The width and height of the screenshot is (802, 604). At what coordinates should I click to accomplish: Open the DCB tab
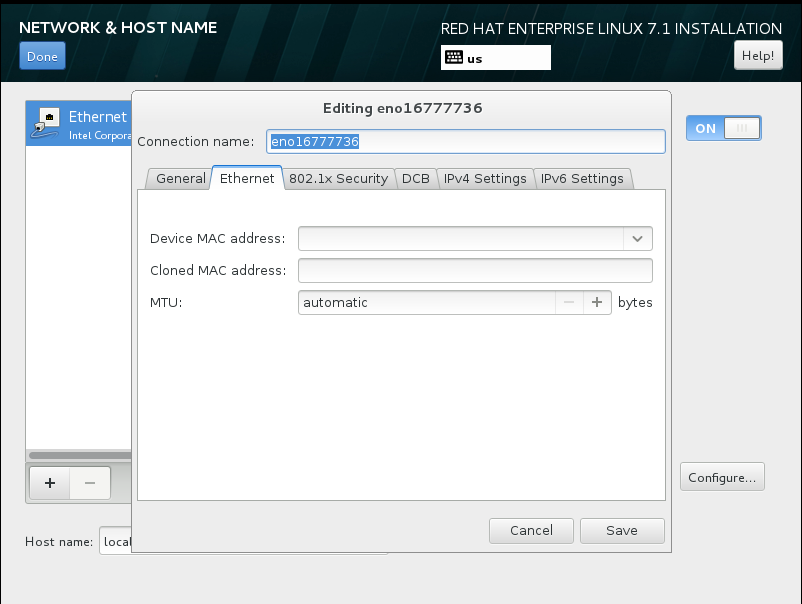click(416, 178)
